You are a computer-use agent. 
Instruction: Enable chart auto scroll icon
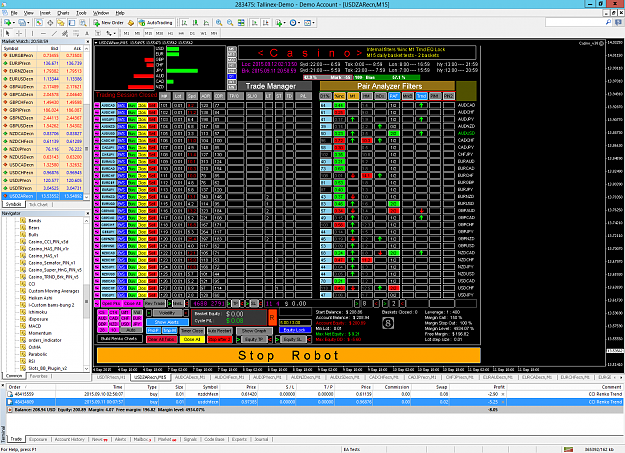coord(254,23)
